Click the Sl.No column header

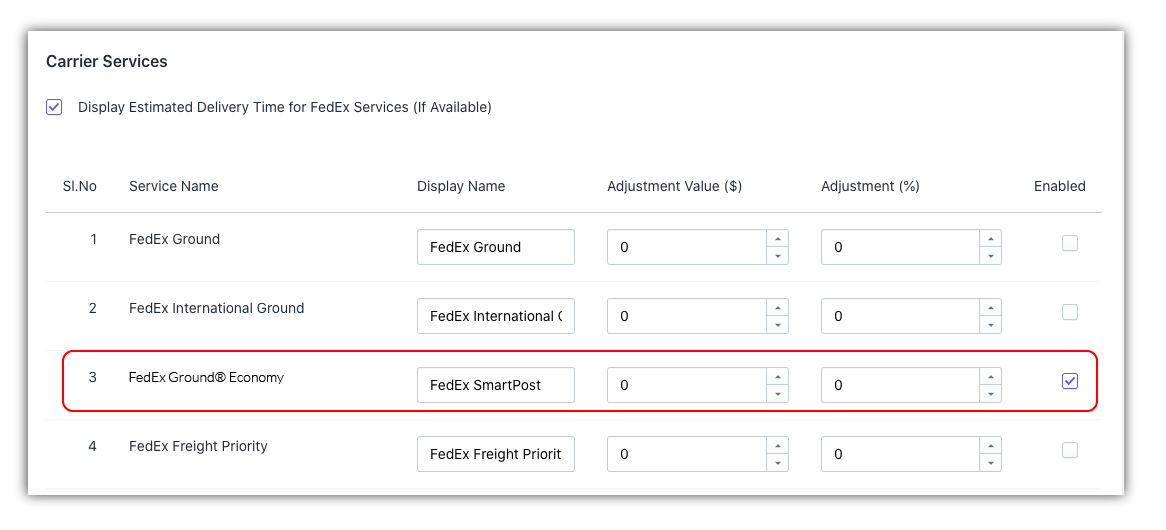[80, 186]
